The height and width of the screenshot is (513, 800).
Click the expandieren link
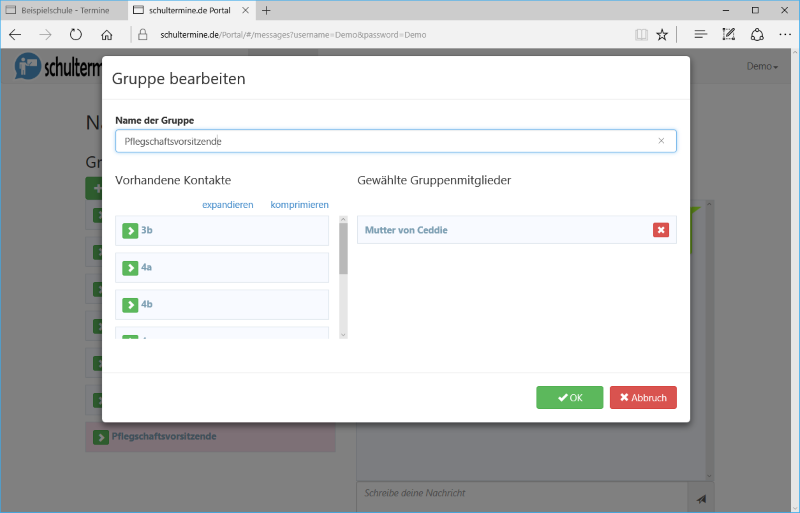227,205
